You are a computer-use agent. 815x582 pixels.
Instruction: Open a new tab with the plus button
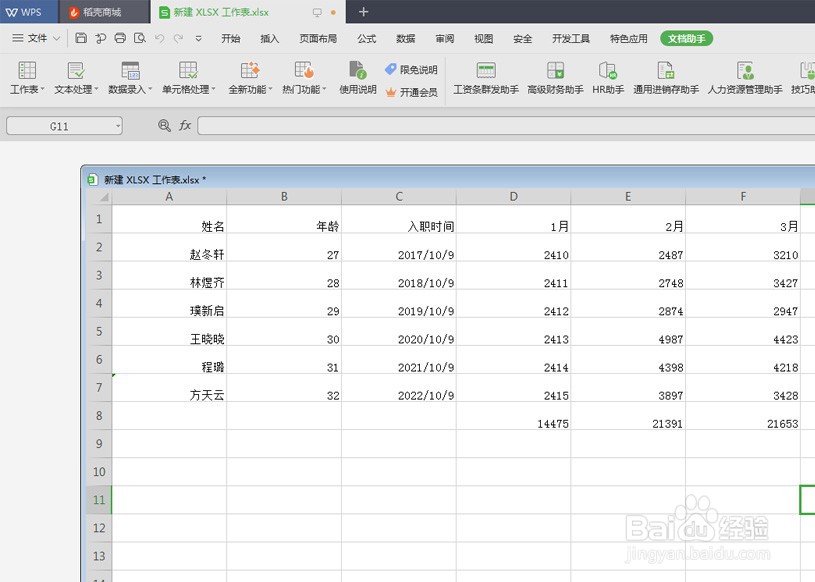click(363, 12)
